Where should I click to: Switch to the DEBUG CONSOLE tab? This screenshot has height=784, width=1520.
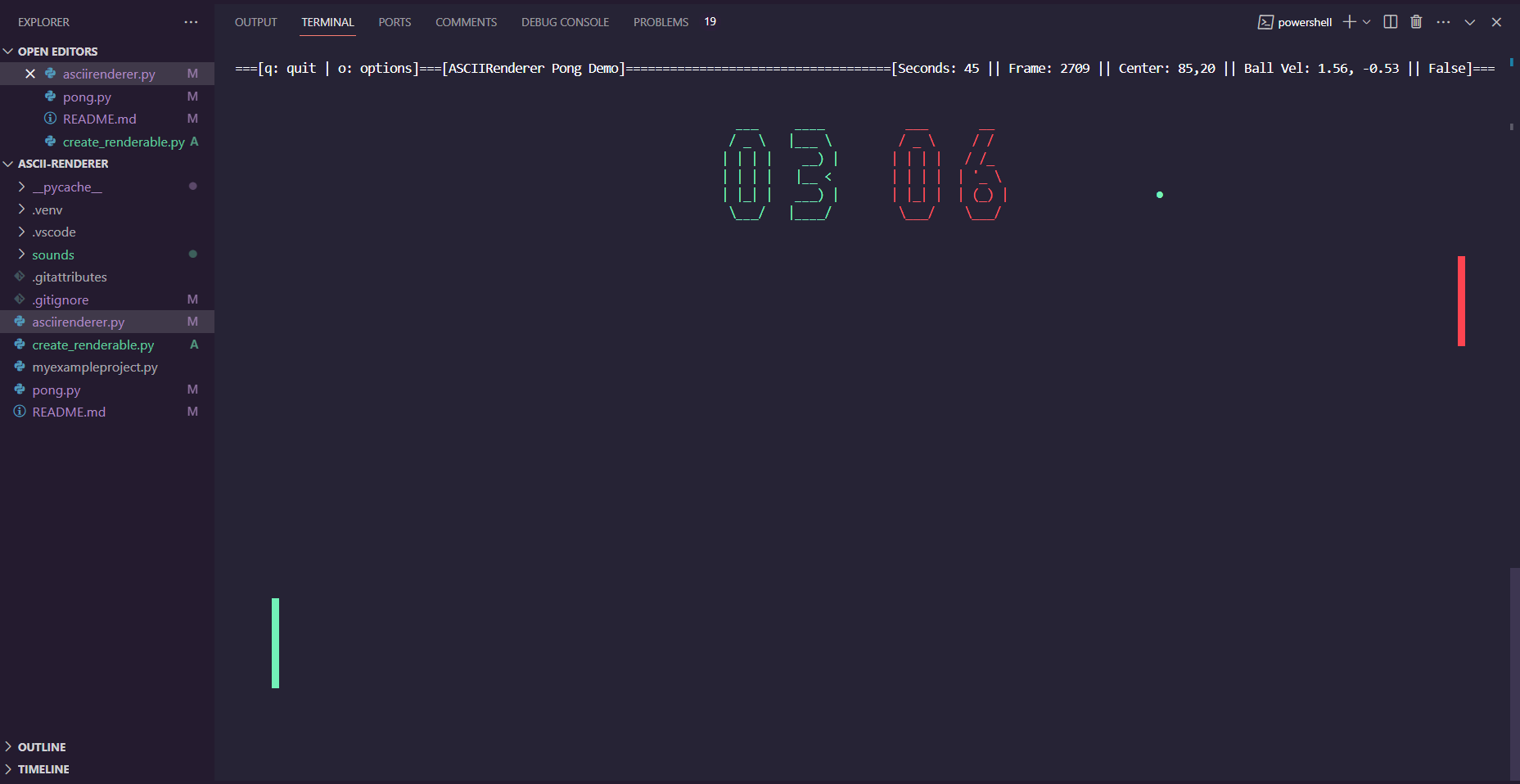click(565, 22)
